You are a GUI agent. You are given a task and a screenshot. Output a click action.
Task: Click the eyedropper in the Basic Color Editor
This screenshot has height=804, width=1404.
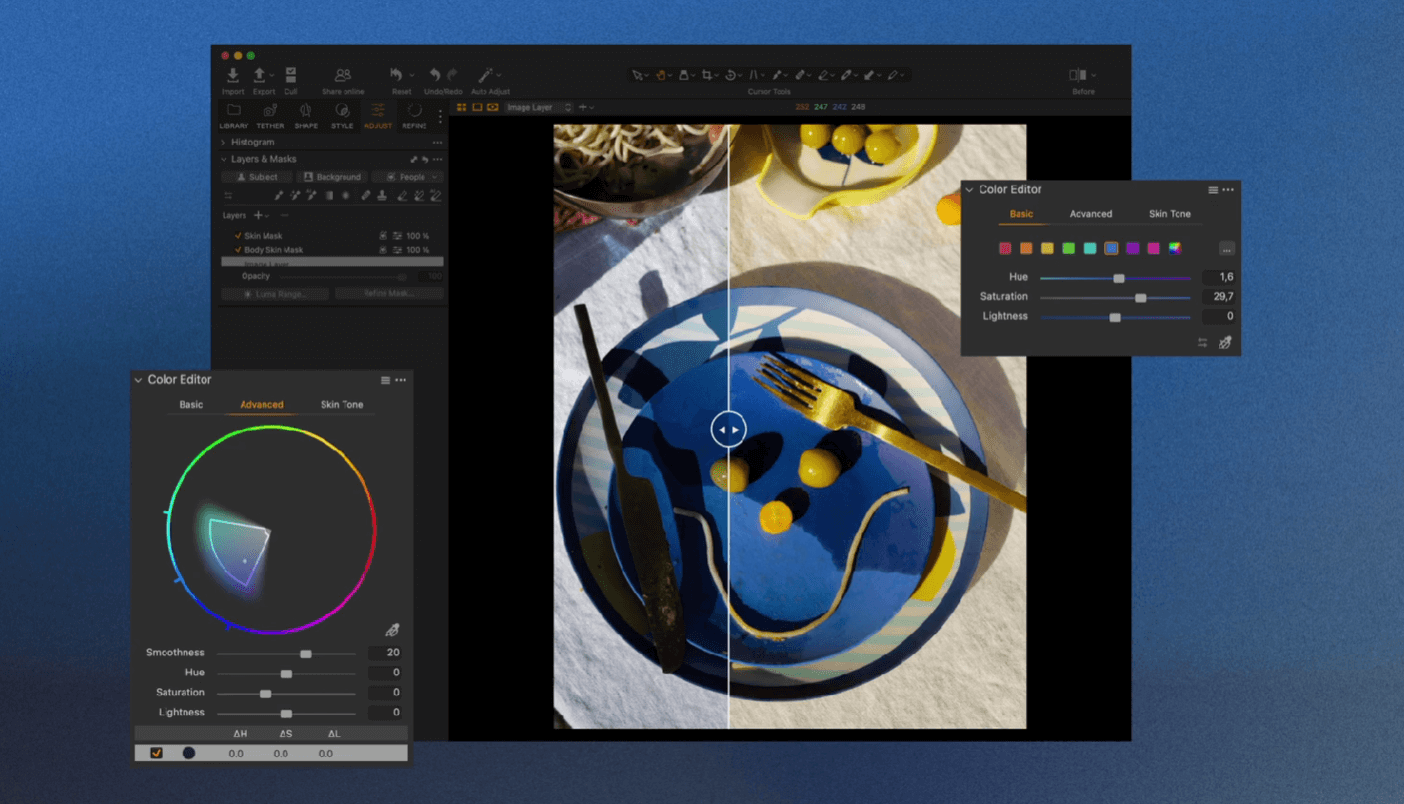(x=1225, y=343)
